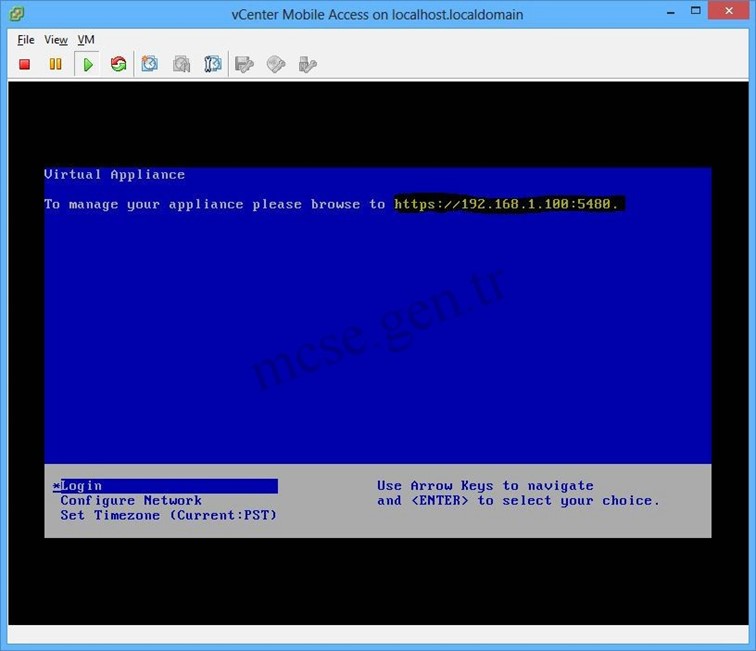Viewport: 756px width, 651px height.
Task: Take a snapshot of this virtual machine
Action: pyautogui.click(x=149, y=64)
